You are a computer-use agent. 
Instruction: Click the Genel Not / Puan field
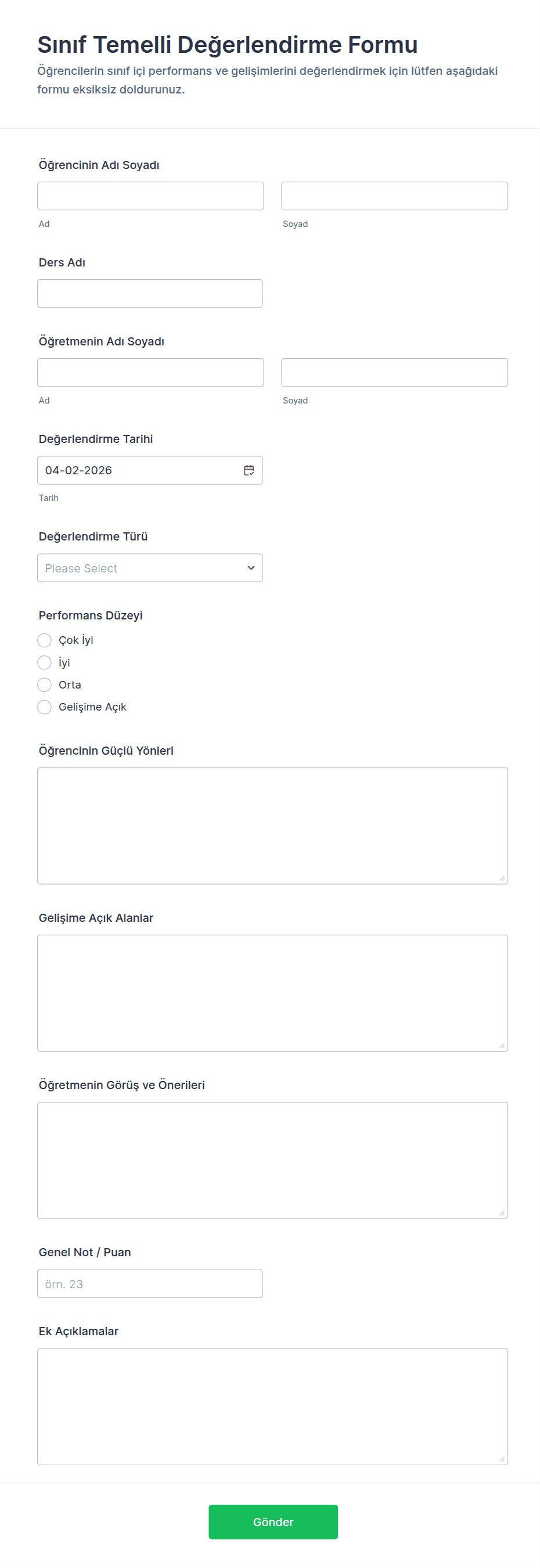[x=150, y=1283]
